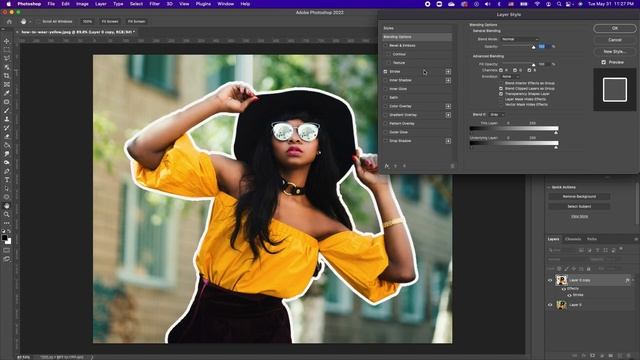Click fx badge on Layer 0 copy

click(627, 280)
